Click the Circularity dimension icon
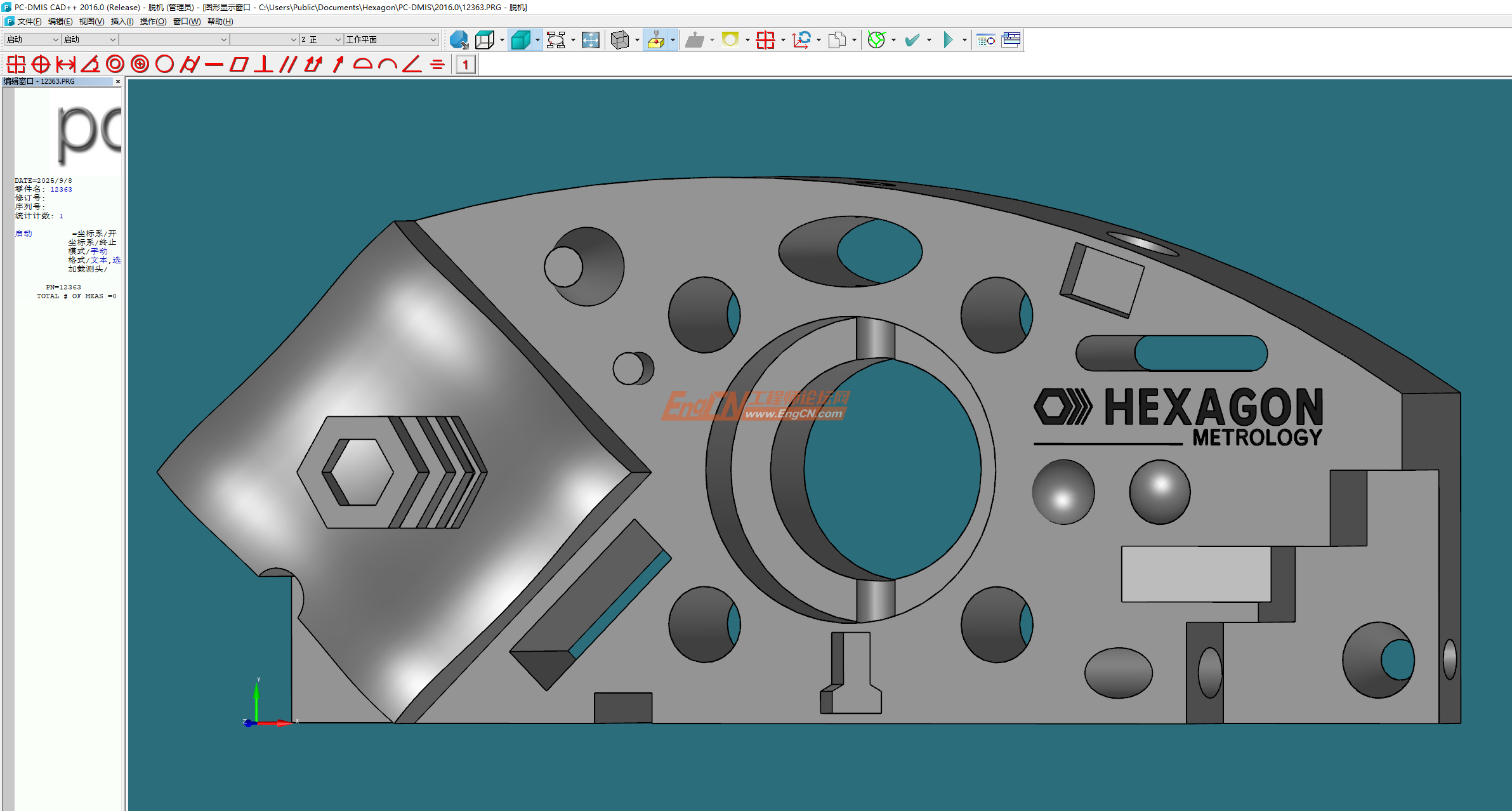The image size is (1512, 811). point(164,64)
